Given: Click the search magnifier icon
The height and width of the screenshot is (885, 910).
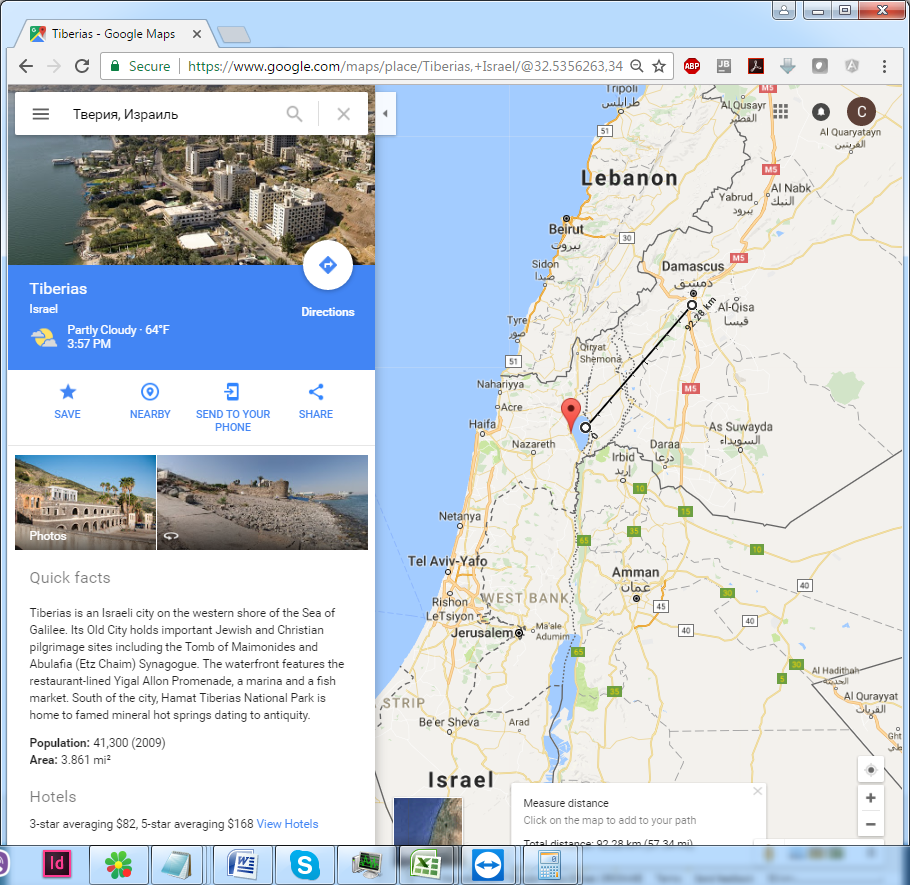Looking at the screenshot, I should pos(294,114).
